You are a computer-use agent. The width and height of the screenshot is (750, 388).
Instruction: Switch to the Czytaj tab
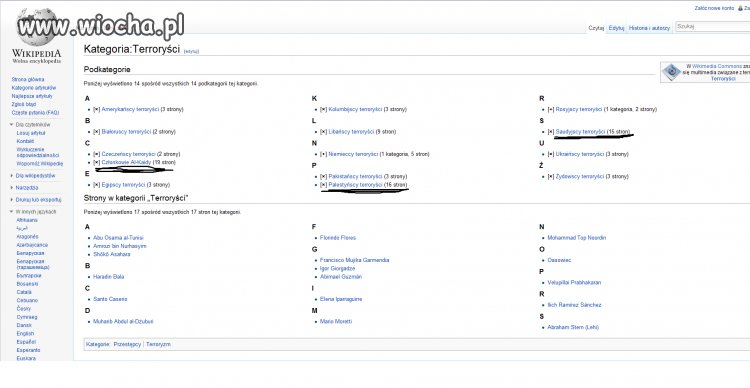(x=596, y=28)
